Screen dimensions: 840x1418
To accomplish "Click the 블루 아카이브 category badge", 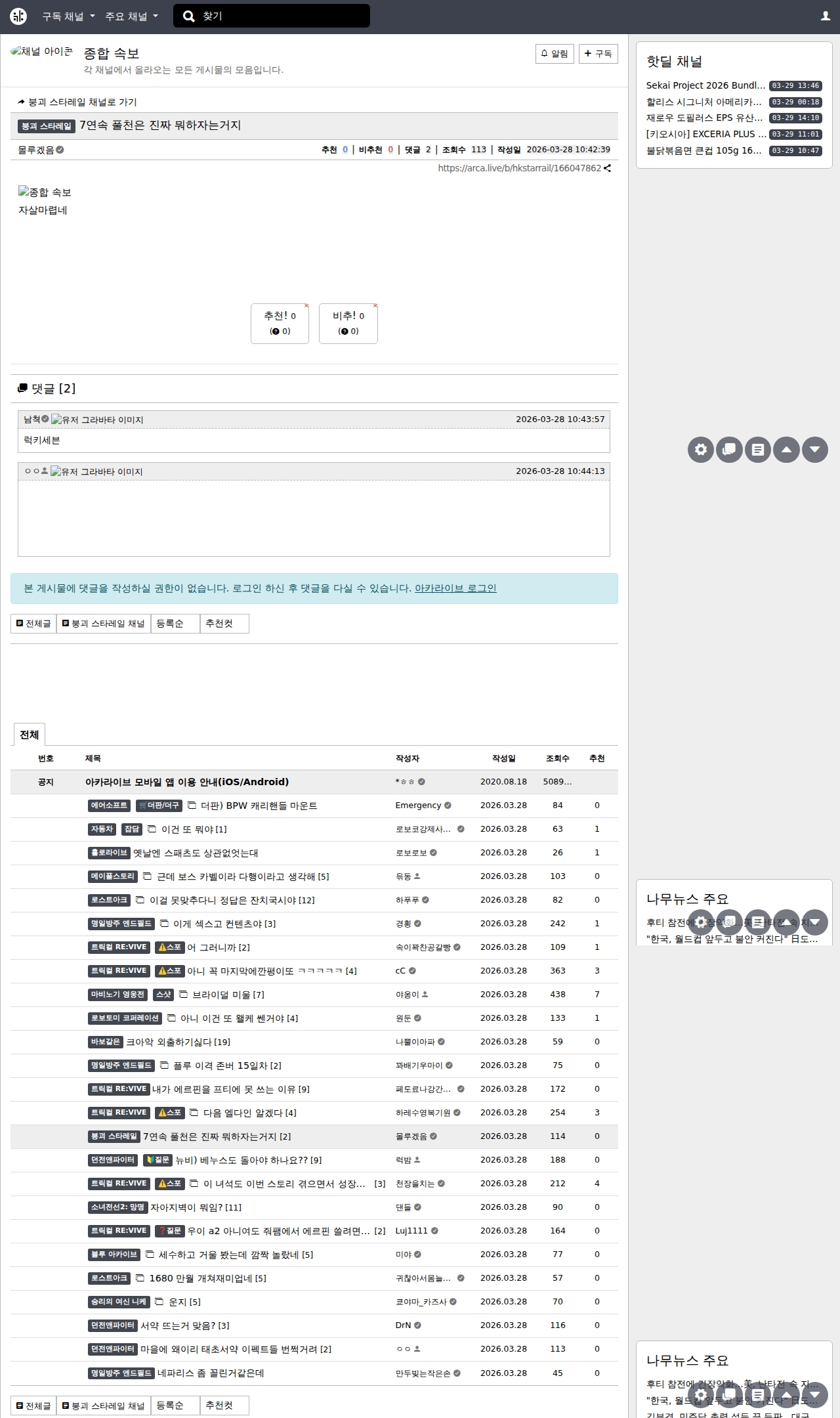I will [x=114, y=1255].
